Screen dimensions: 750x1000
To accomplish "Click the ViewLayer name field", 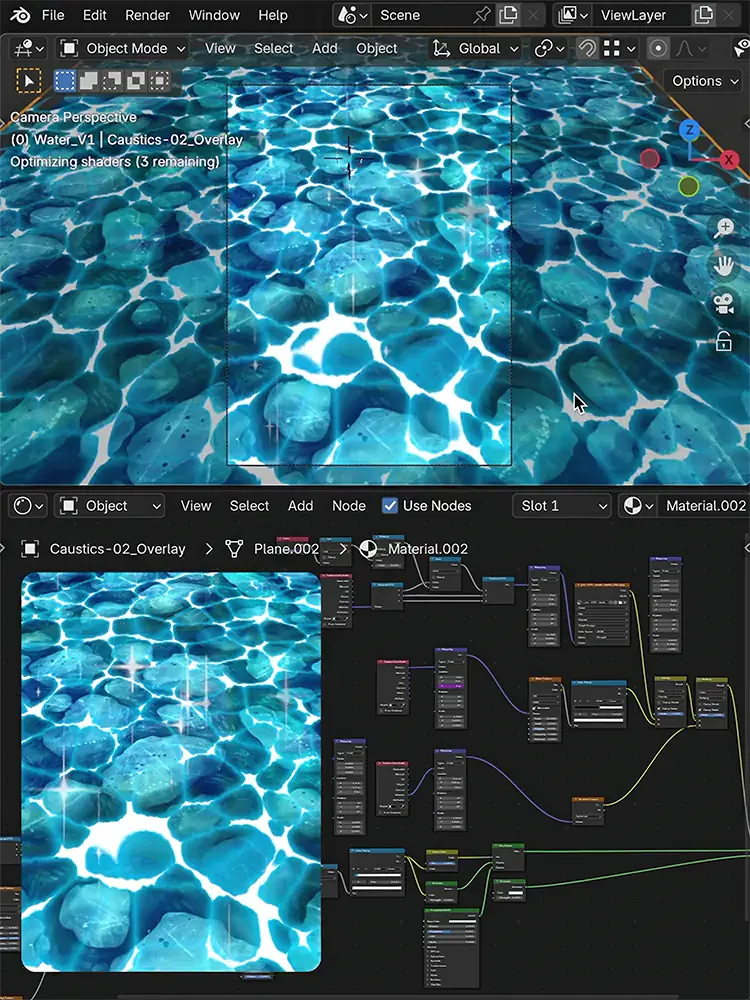I will click(641, 15).
